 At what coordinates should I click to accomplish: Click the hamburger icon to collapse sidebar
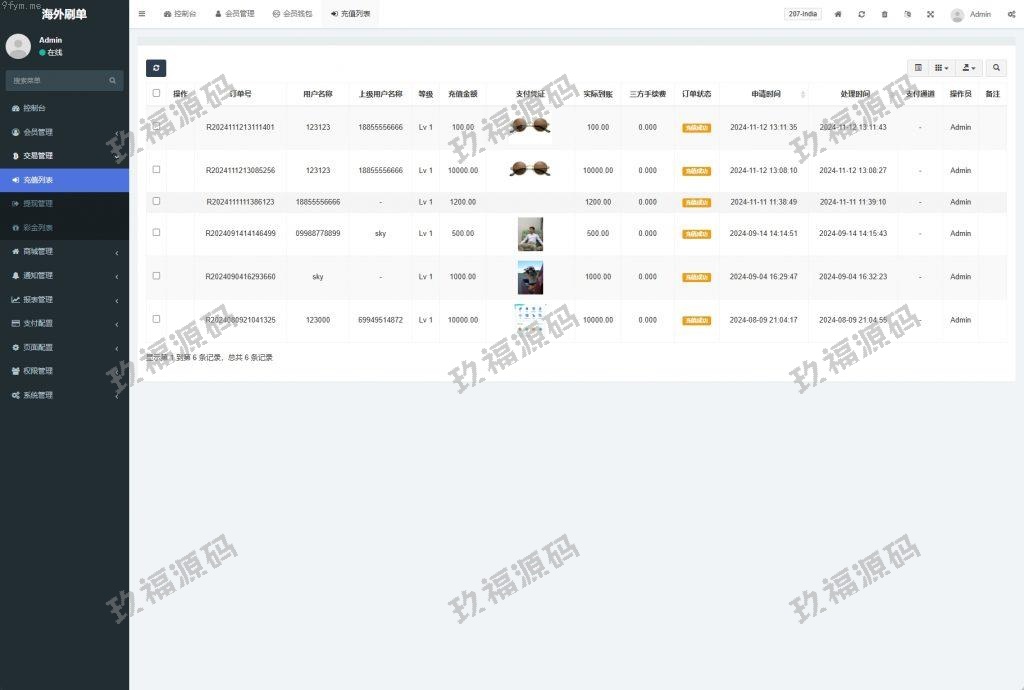point(142,14)
